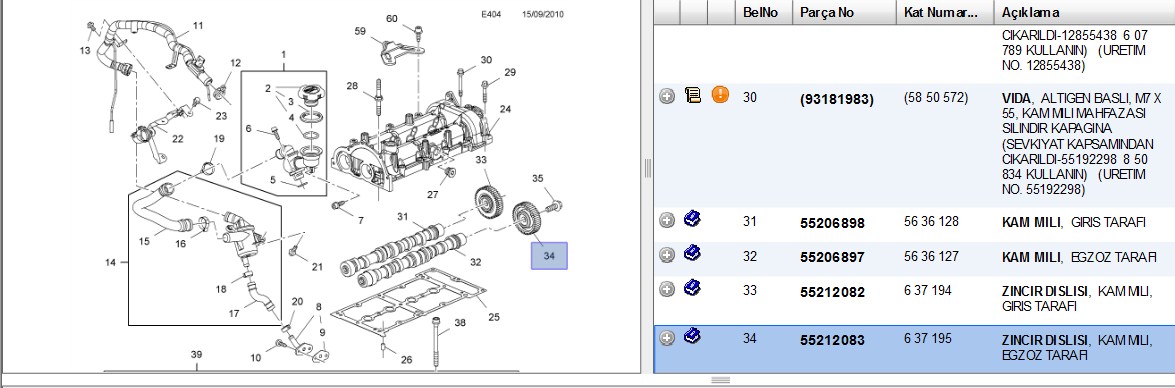Click catalogue number 6 37 195
The image size is (1175, 388).
[928, 339]
